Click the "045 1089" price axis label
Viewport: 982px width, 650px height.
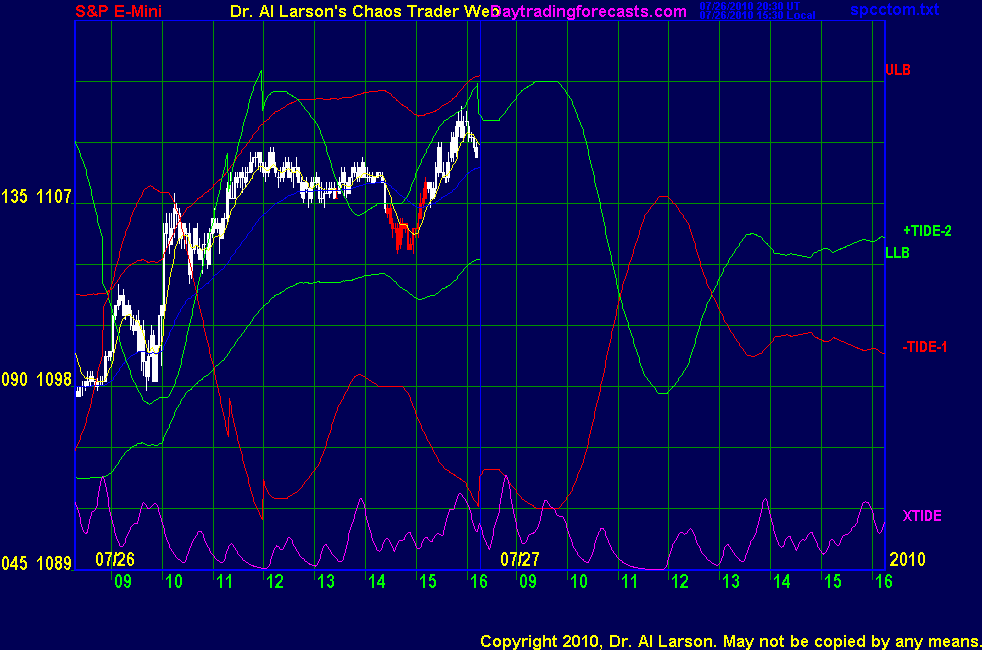36,563
